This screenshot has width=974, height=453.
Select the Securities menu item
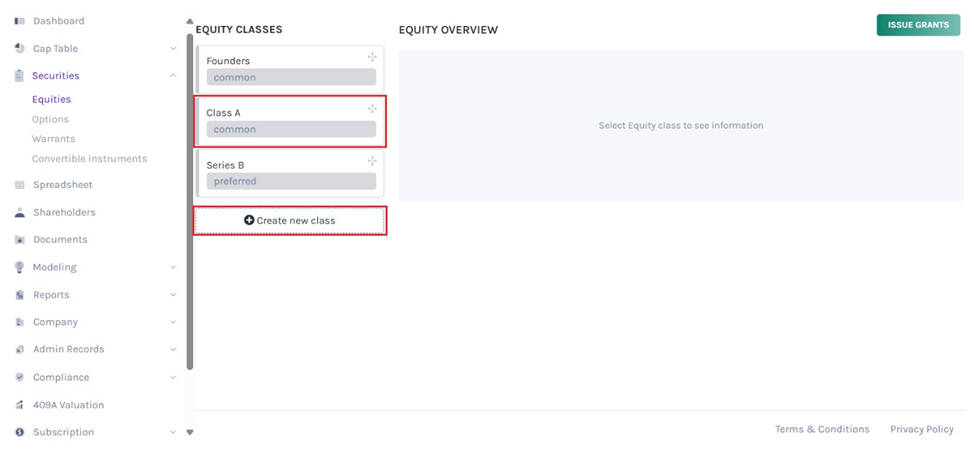(56, 76)
